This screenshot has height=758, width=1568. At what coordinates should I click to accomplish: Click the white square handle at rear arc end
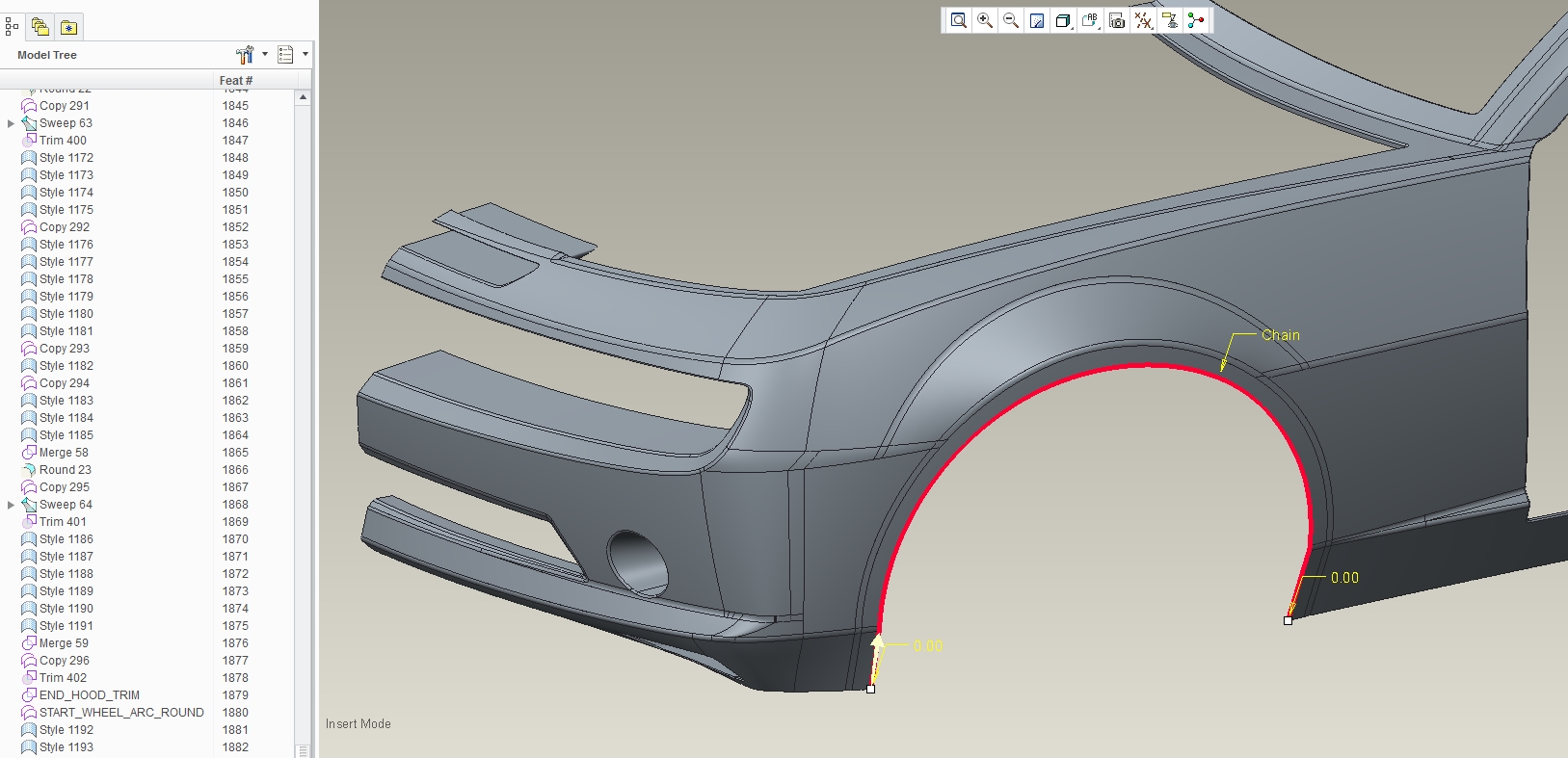point(1288,620)
